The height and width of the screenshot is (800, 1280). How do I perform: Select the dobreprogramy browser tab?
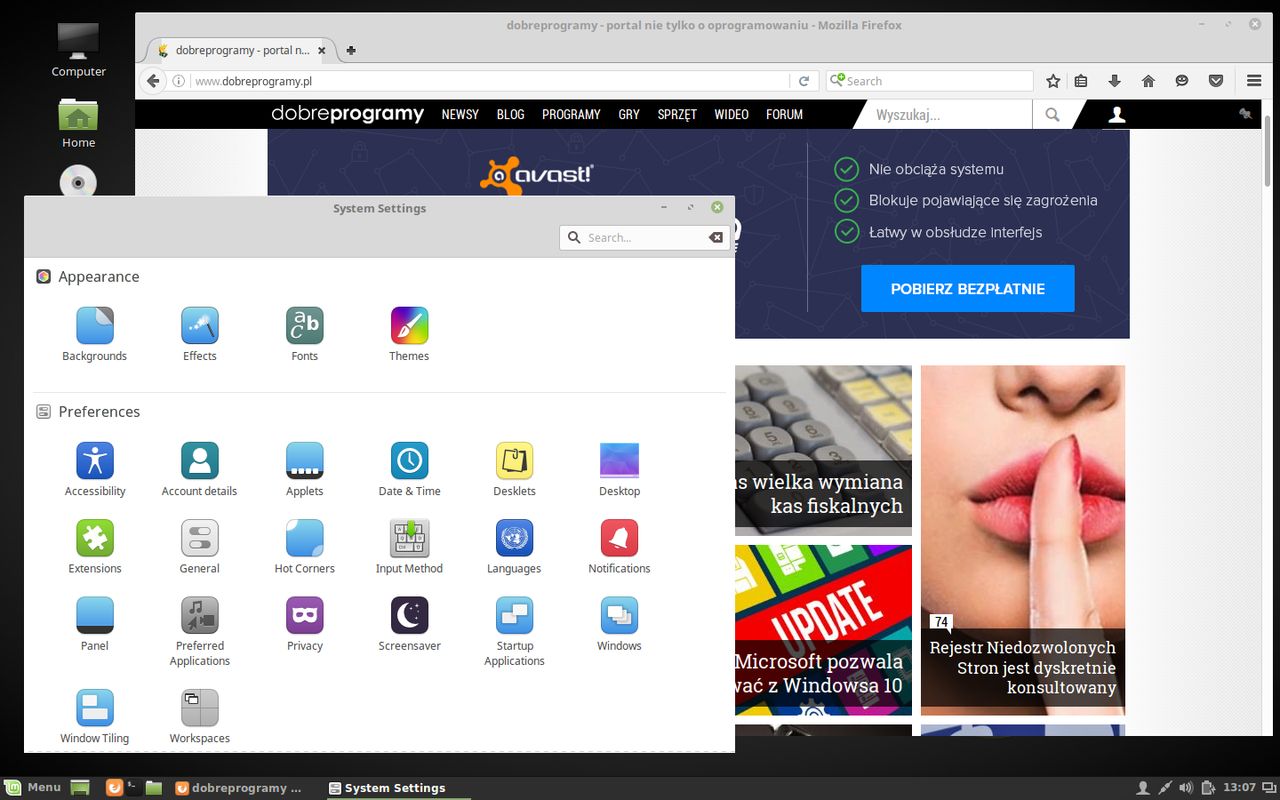[x=243, y=50]
